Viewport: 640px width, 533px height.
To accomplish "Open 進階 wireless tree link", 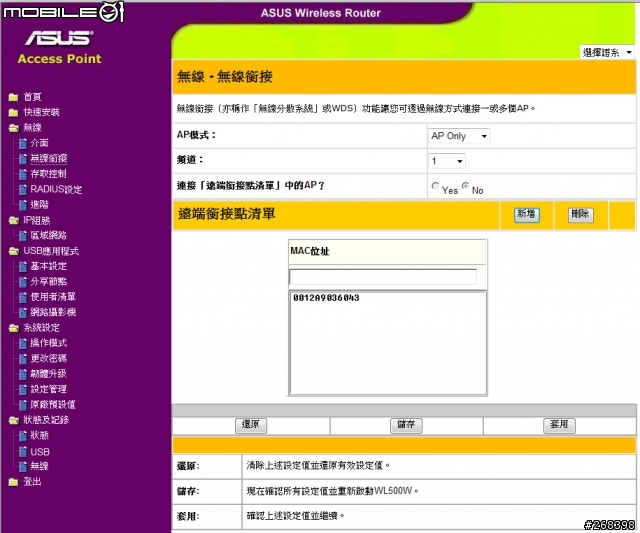I will point(39,204).
